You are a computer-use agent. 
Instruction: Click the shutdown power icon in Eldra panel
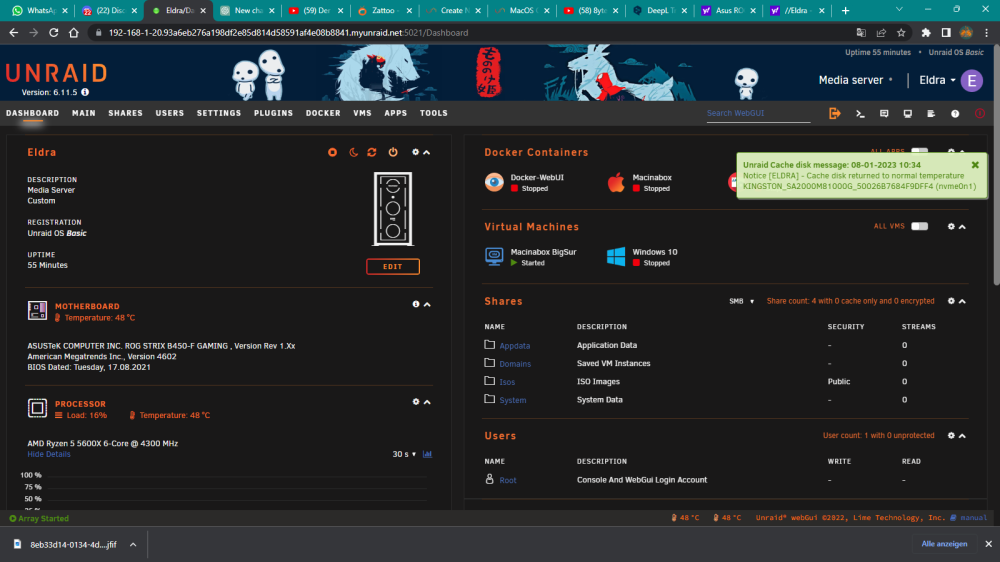coord(393,152)
